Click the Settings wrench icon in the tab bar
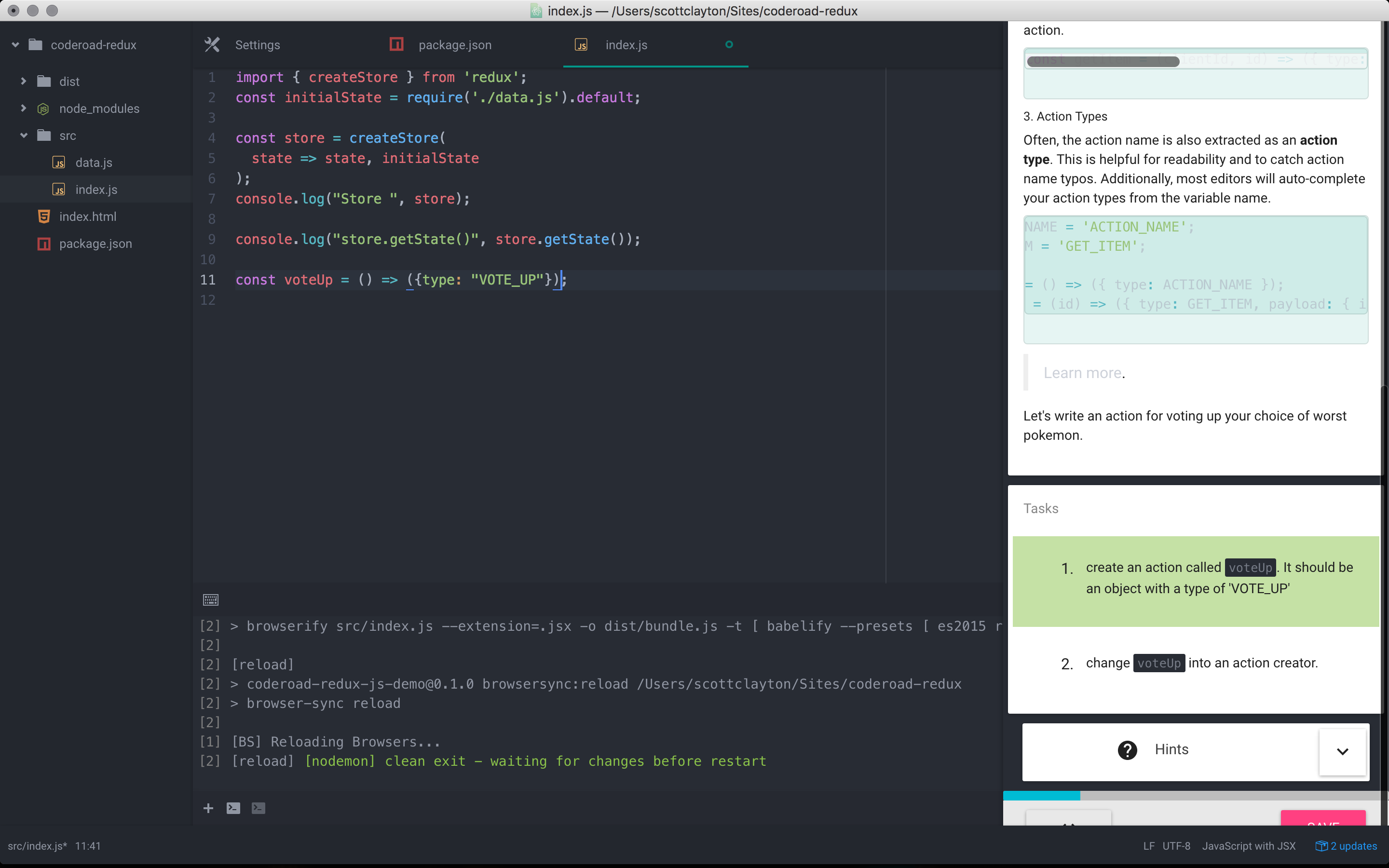This screenshot has width=1389, height=868. (x=212, y=45)
